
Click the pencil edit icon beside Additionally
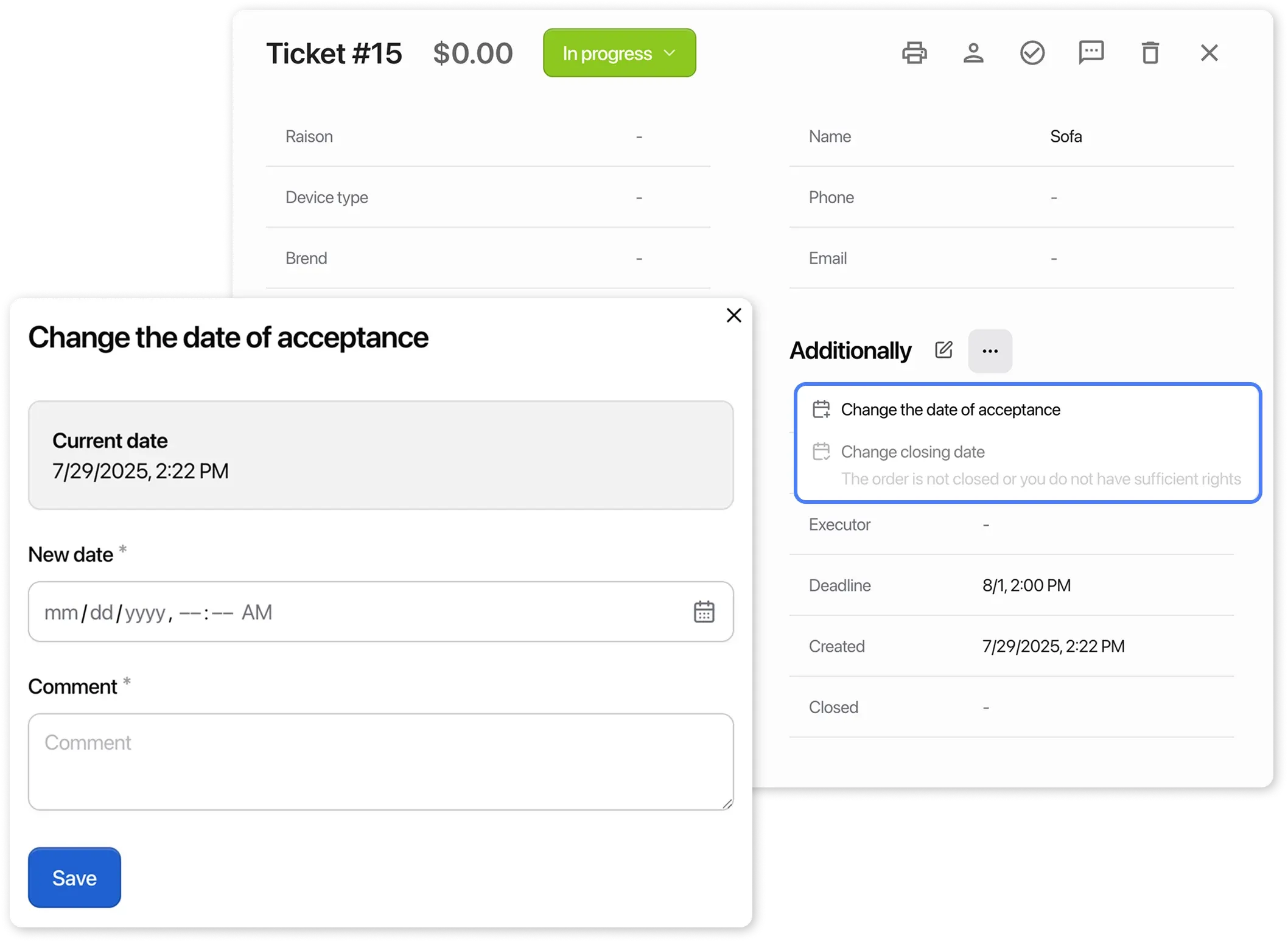[943, 350]
